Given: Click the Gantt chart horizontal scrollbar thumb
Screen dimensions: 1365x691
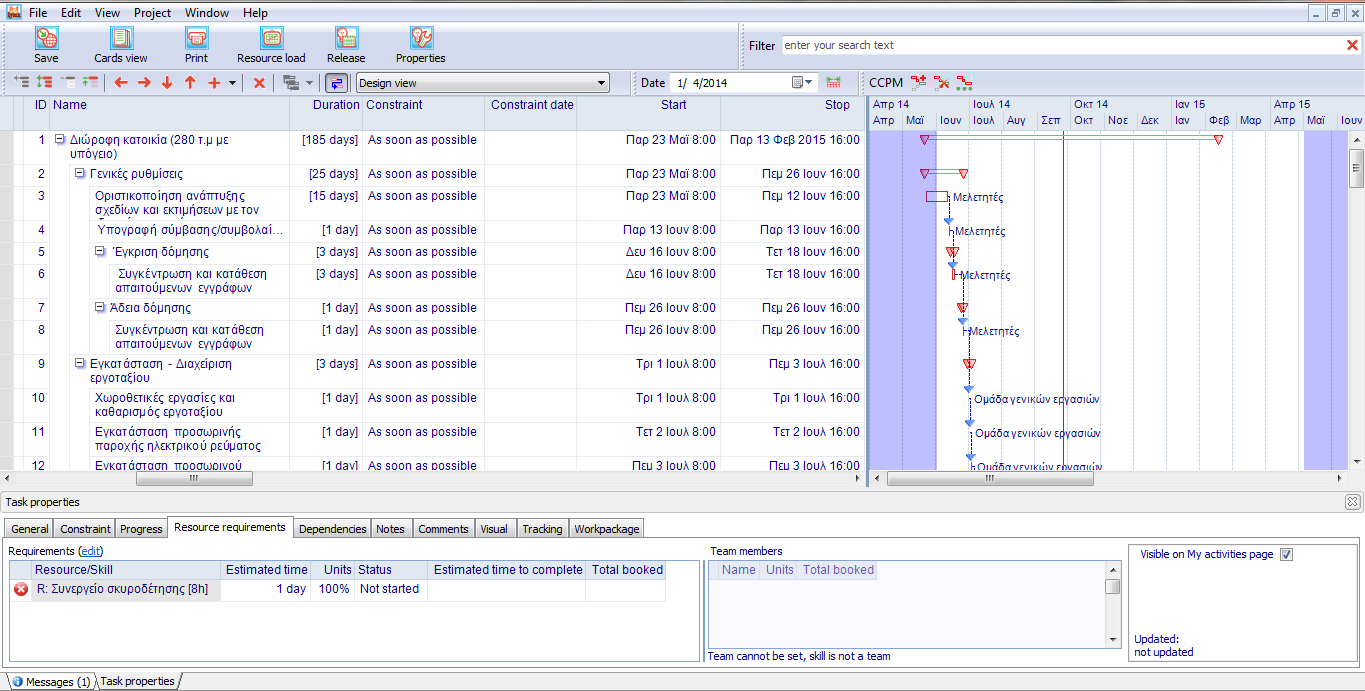Looking at the screenshot, I should (990, 479).
